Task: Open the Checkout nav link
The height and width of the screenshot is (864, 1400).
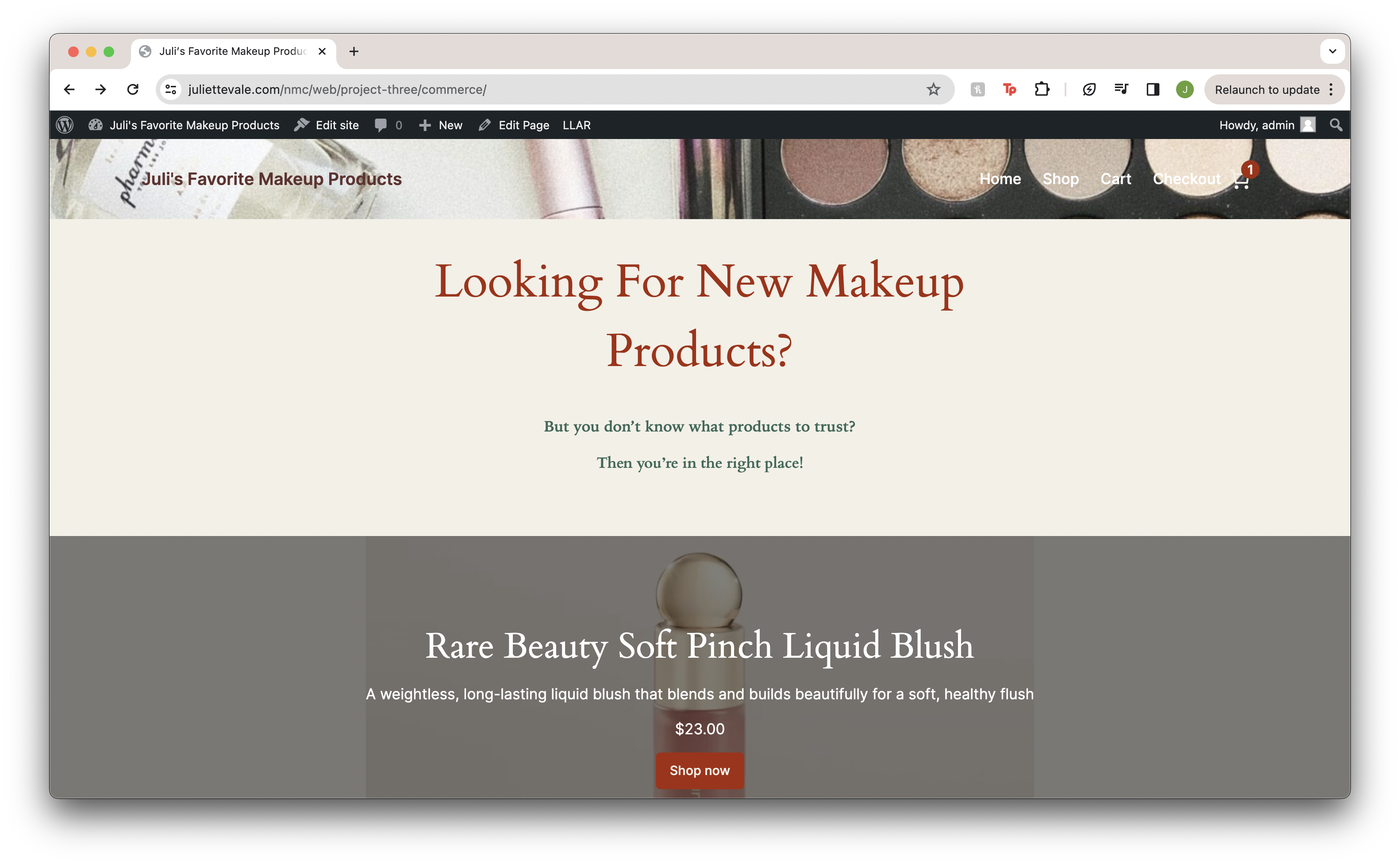Action: [x=1186, y=179]
